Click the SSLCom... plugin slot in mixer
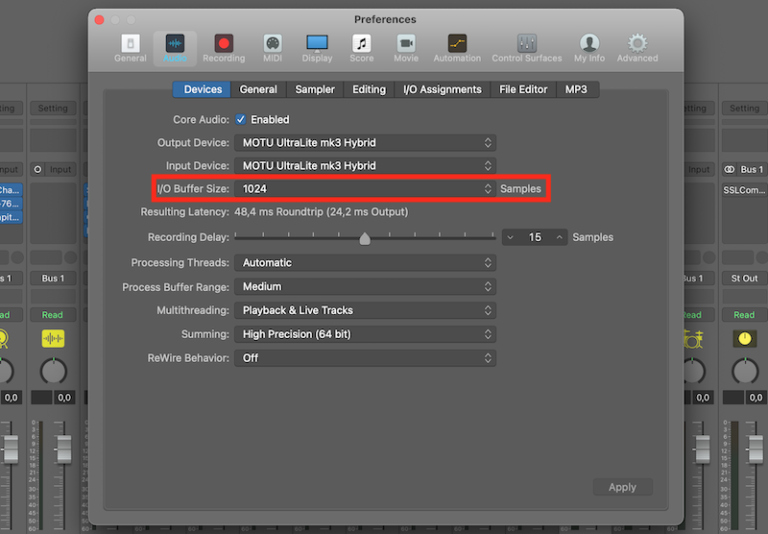This screenshot has height=534, width=768. pyautogui.click(x=744, y=190)
